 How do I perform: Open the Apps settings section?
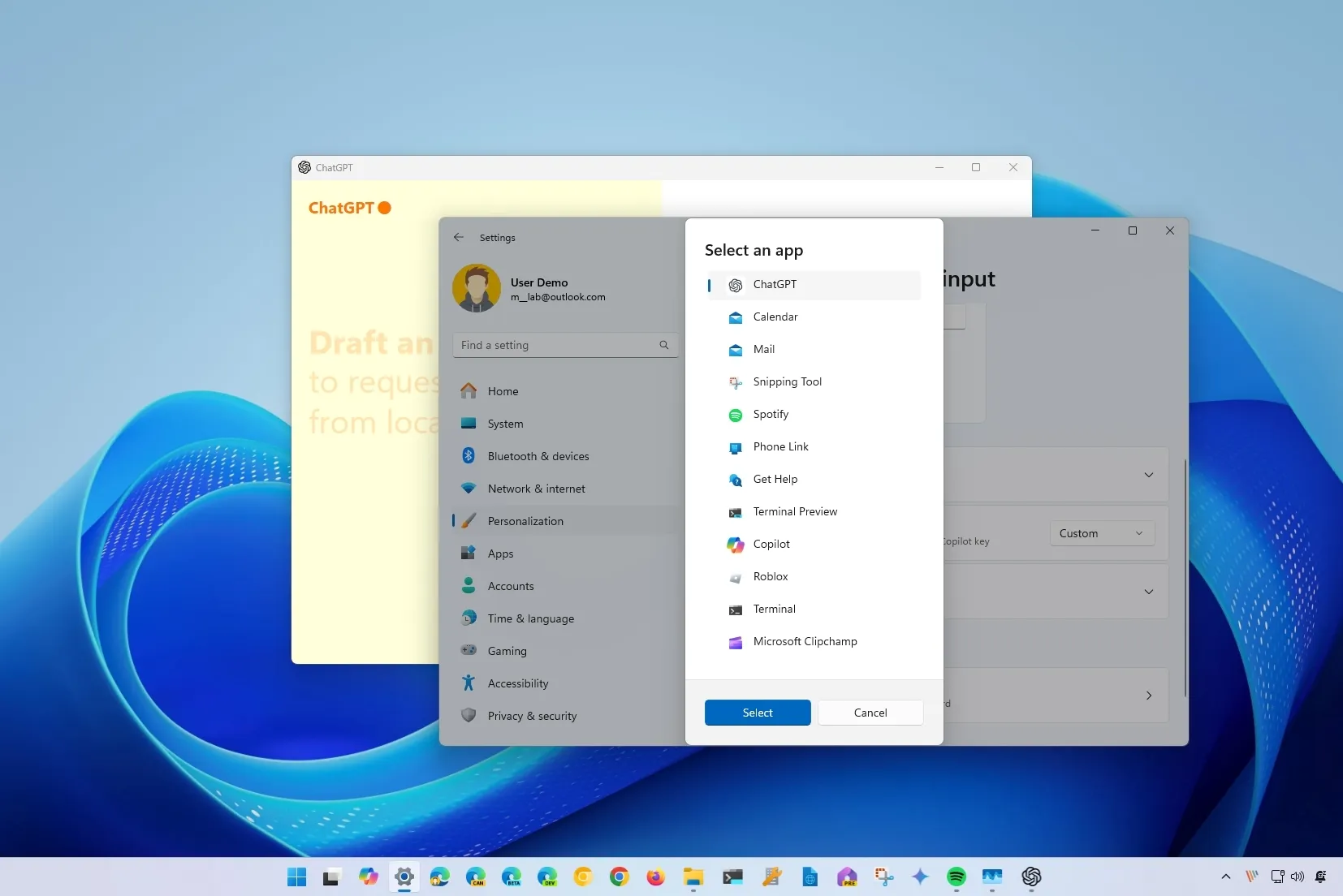[x=499, y=553]
